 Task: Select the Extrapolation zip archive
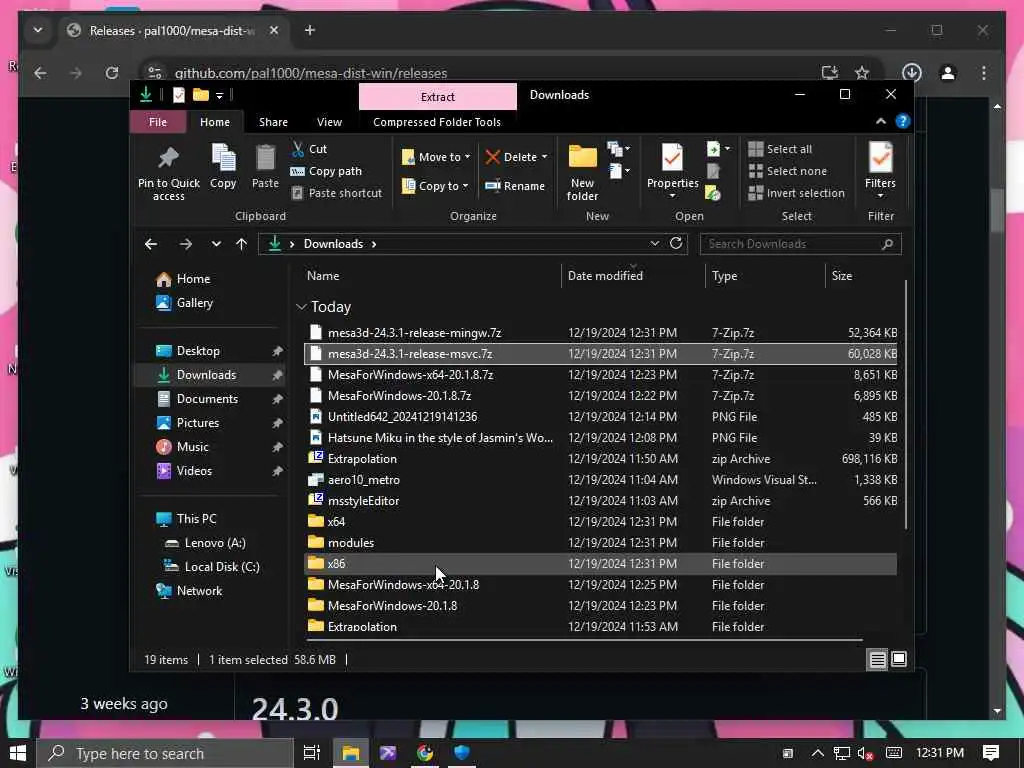[x=600, y=458]
